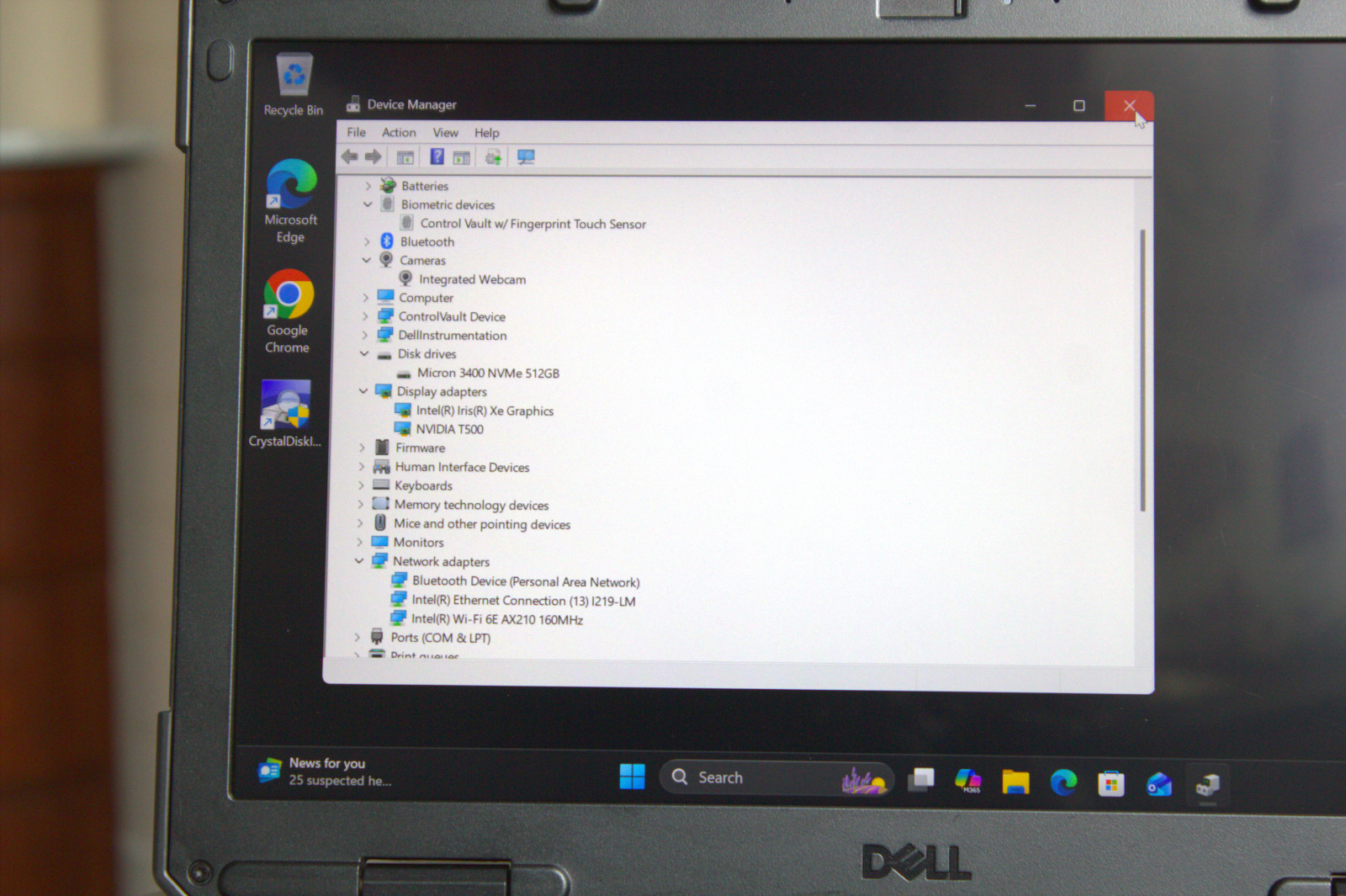Click the Firmware chip icon
Image resolution: width=1346 pixels, height=896 pixels.
click(x=382, y=447)
